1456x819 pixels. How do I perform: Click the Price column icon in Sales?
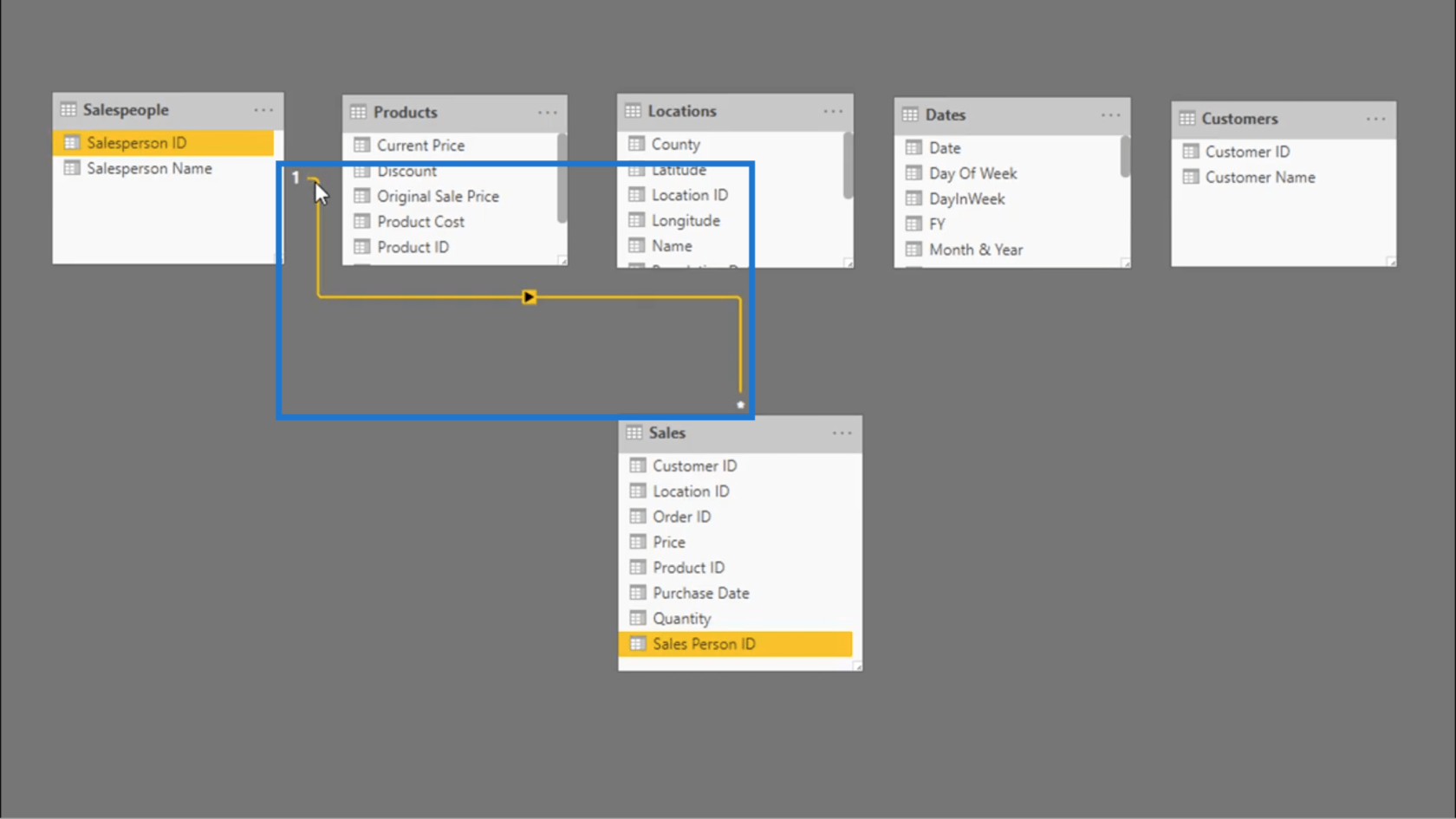(x=638, y=542)
